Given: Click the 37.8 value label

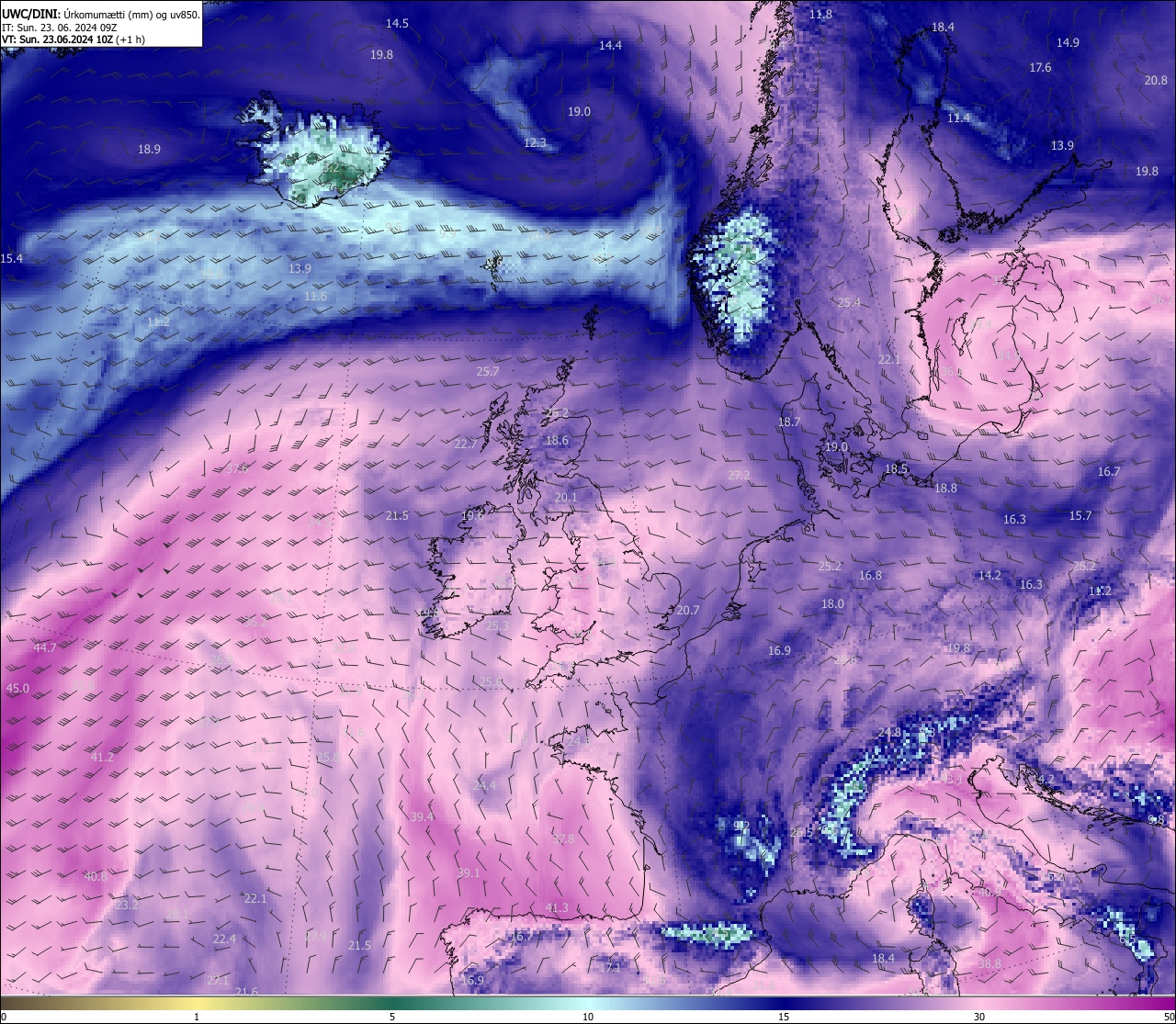Looking at the screenshot, I should tap(563, 839).
